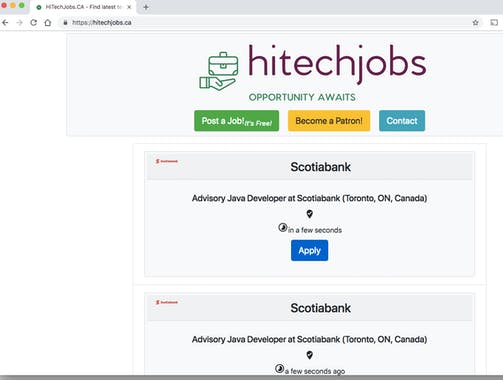Go to the browser home icon
Screen dimensions: 503x380
pyautogui.click(x=48, y=23)
